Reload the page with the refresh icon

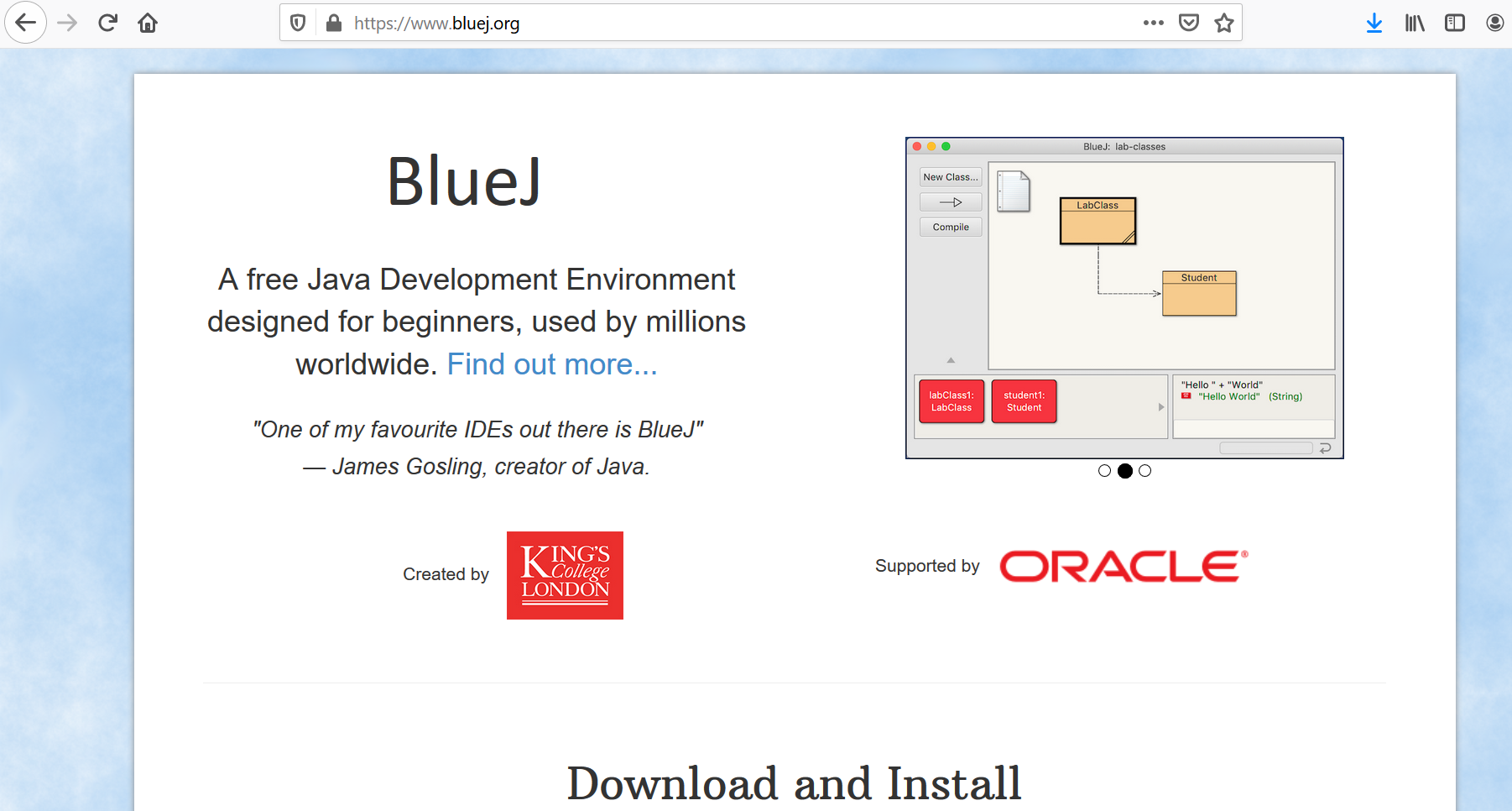107,23
